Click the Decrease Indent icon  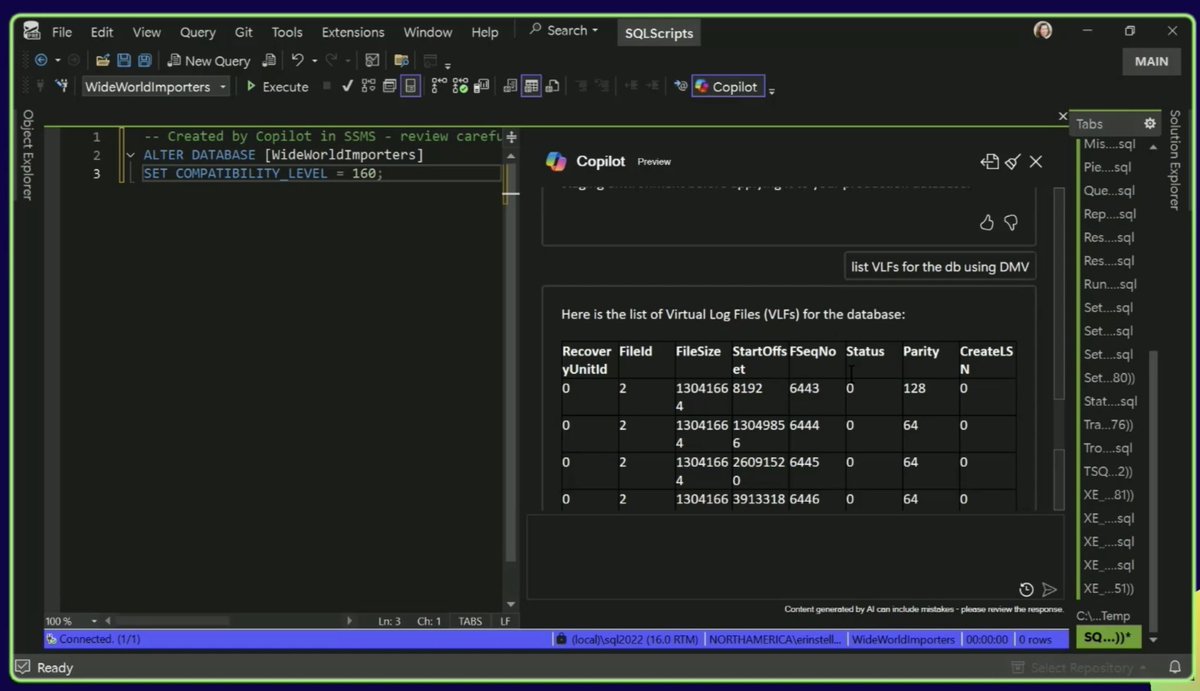tap(631, 86)
